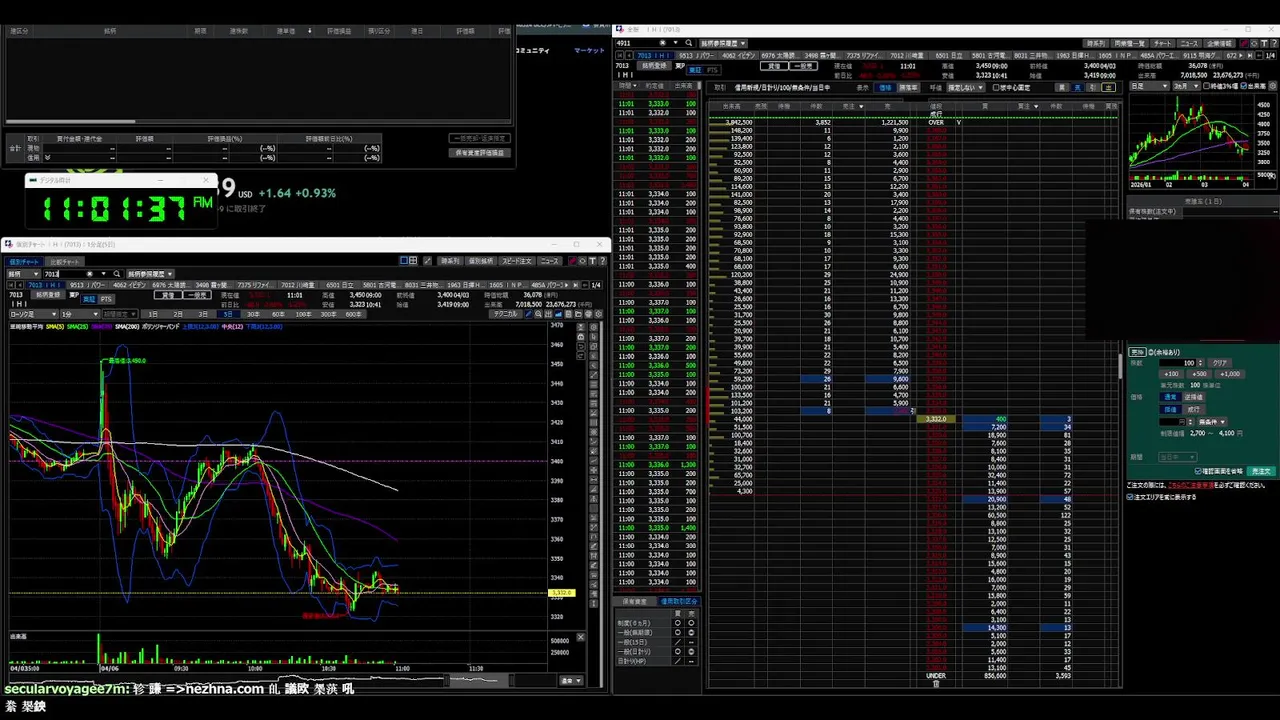This screenshot has width=1280, height=720.
Task: Select 60本 bar count tab in chart toolbar
Action: [x=278, y=314]
